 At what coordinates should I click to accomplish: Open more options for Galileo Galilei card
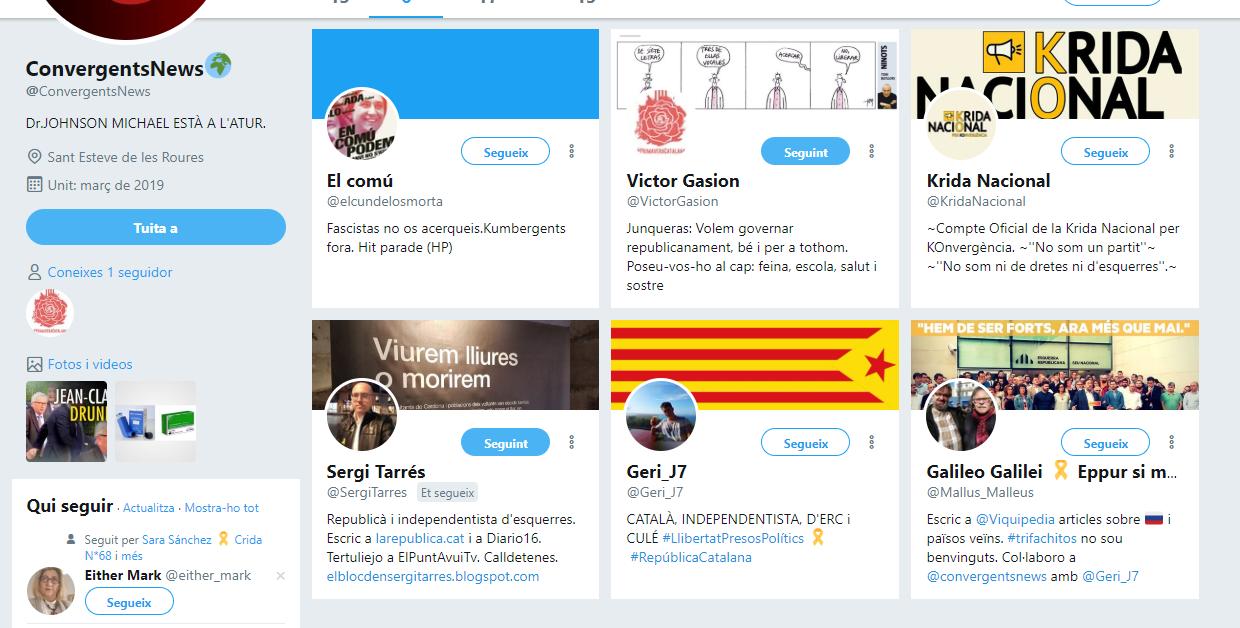pos(1172,442)
